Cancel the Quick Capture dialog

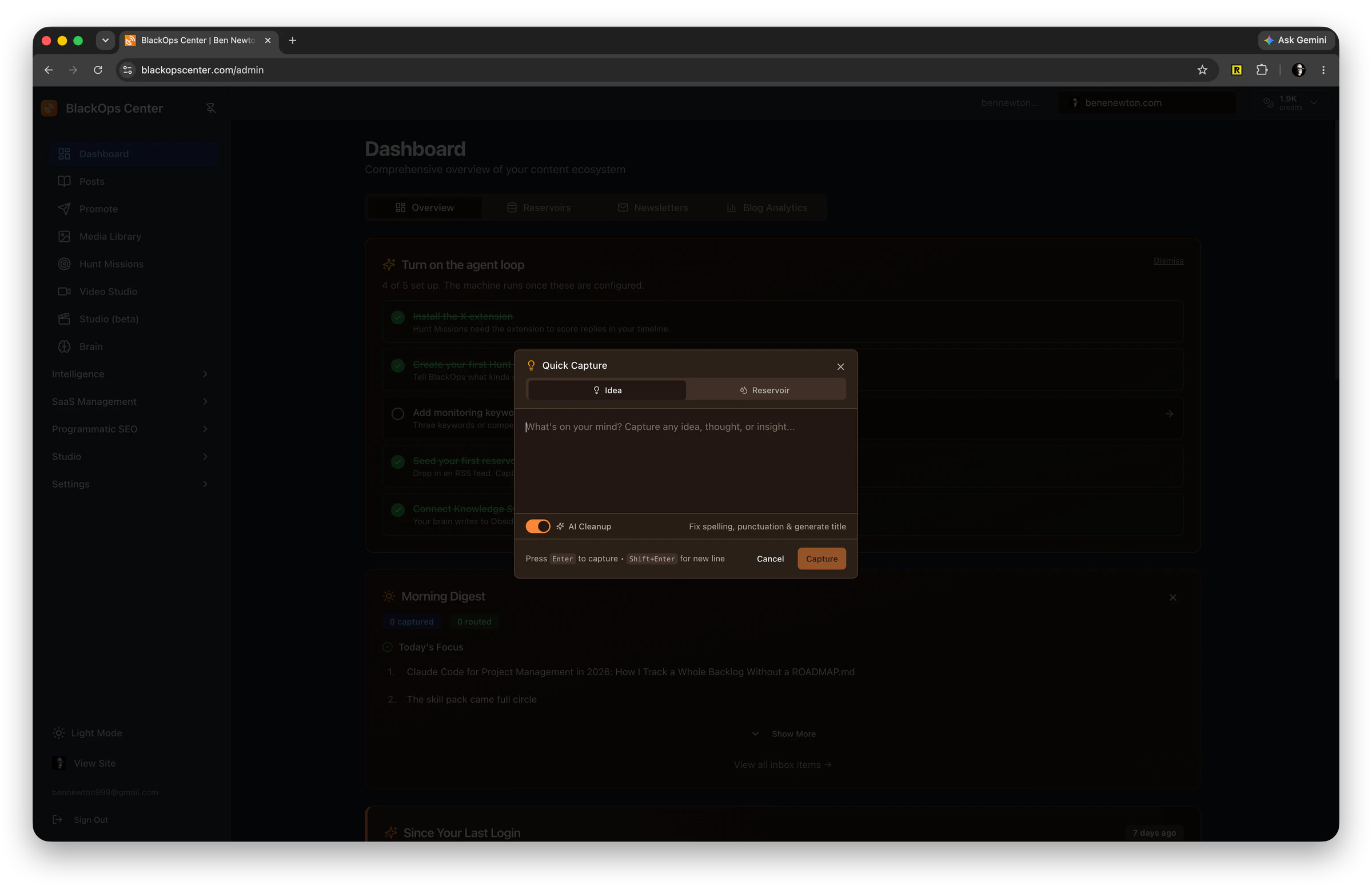coord(770,559)
